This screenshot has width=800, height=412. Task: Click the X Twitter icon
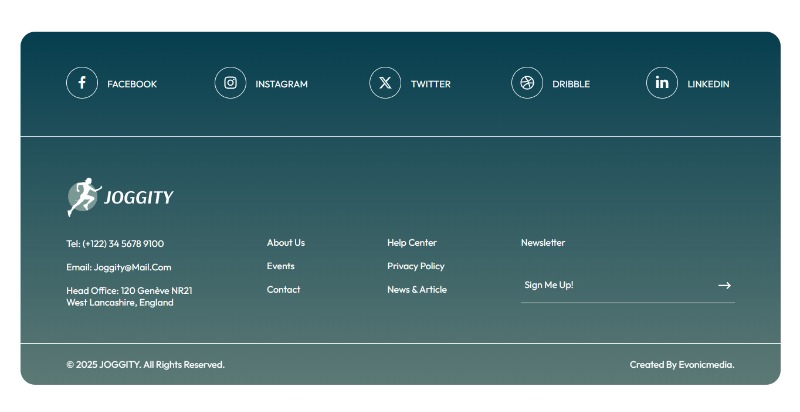(385, 83)
